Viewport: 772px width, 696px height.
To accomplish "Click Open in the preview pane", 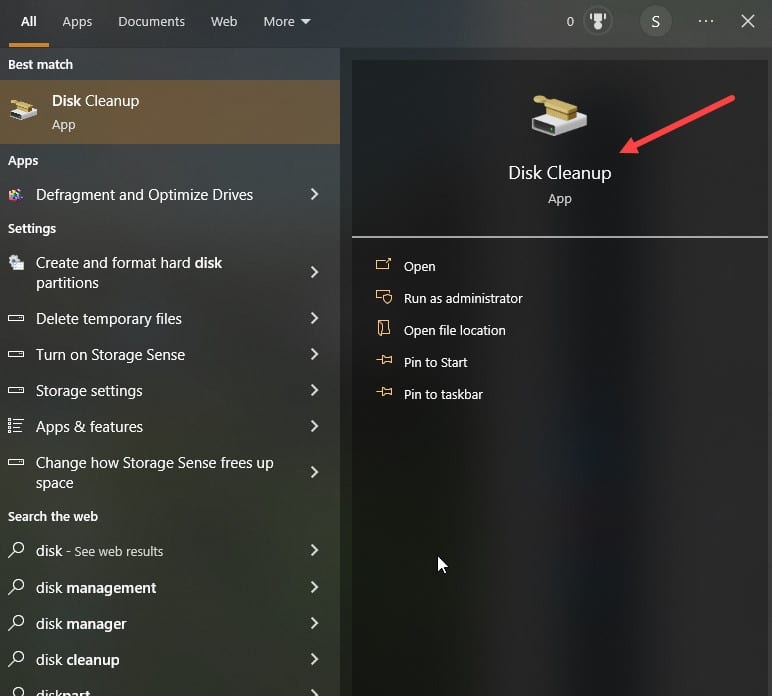I will tap(419, 266).
